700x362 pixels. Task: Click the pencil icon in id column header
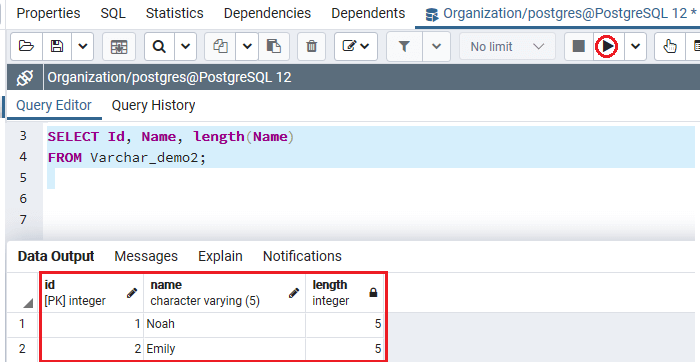132,293
